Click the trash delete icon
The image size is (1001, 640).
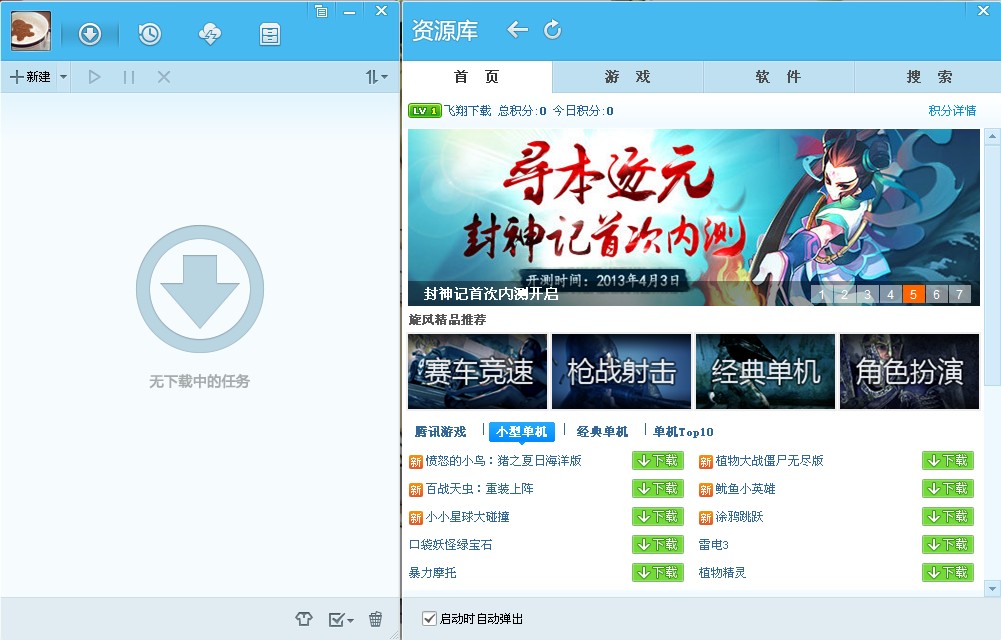[375, 619]
